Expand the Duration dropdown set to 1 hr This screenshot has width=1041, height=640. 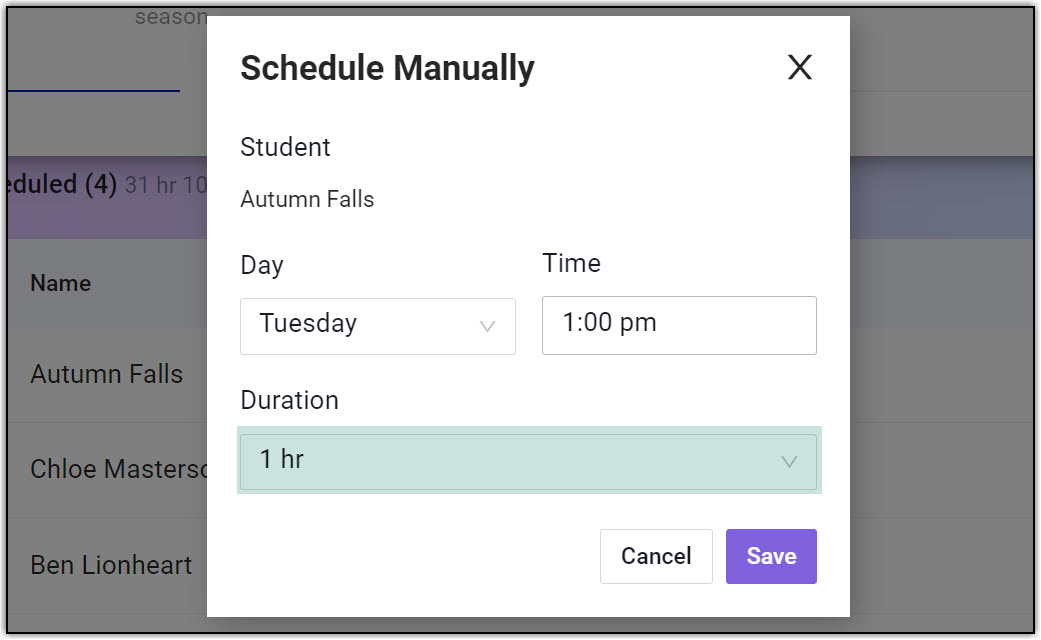coord(528,461)
